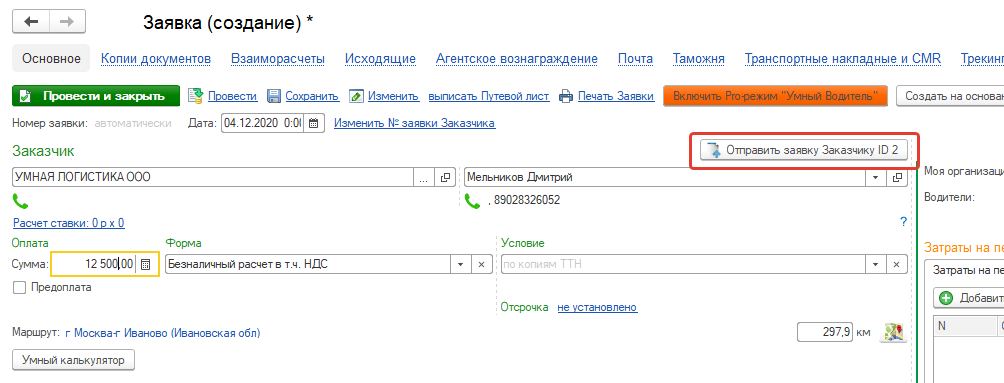Image resolution: width=1004 pixels, height=383 pixels.
Task: Click the Сохранить floppy disk icon
Action: coord(273,96)
